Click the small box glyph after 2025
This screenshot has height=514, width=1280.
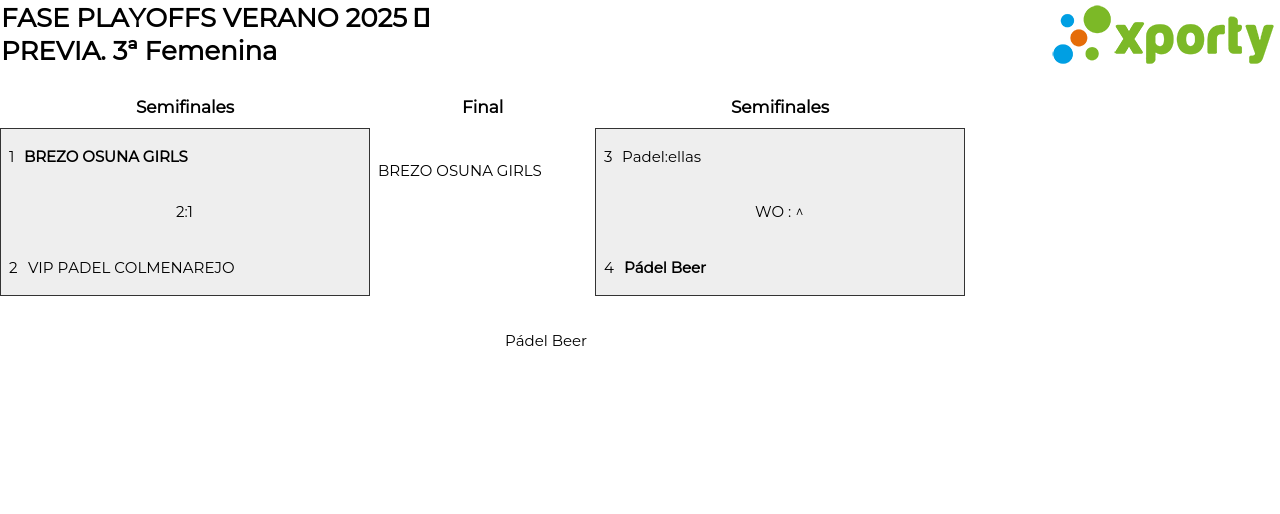point(421,18)
